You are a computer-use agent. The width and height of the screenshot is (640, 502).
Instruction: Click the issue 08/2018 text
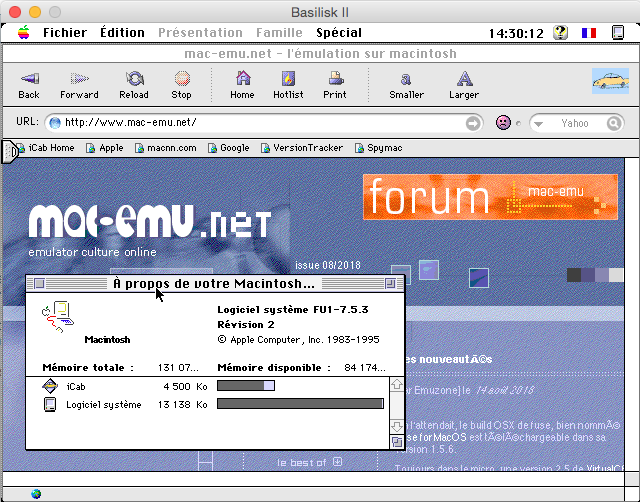click(328, 265)
